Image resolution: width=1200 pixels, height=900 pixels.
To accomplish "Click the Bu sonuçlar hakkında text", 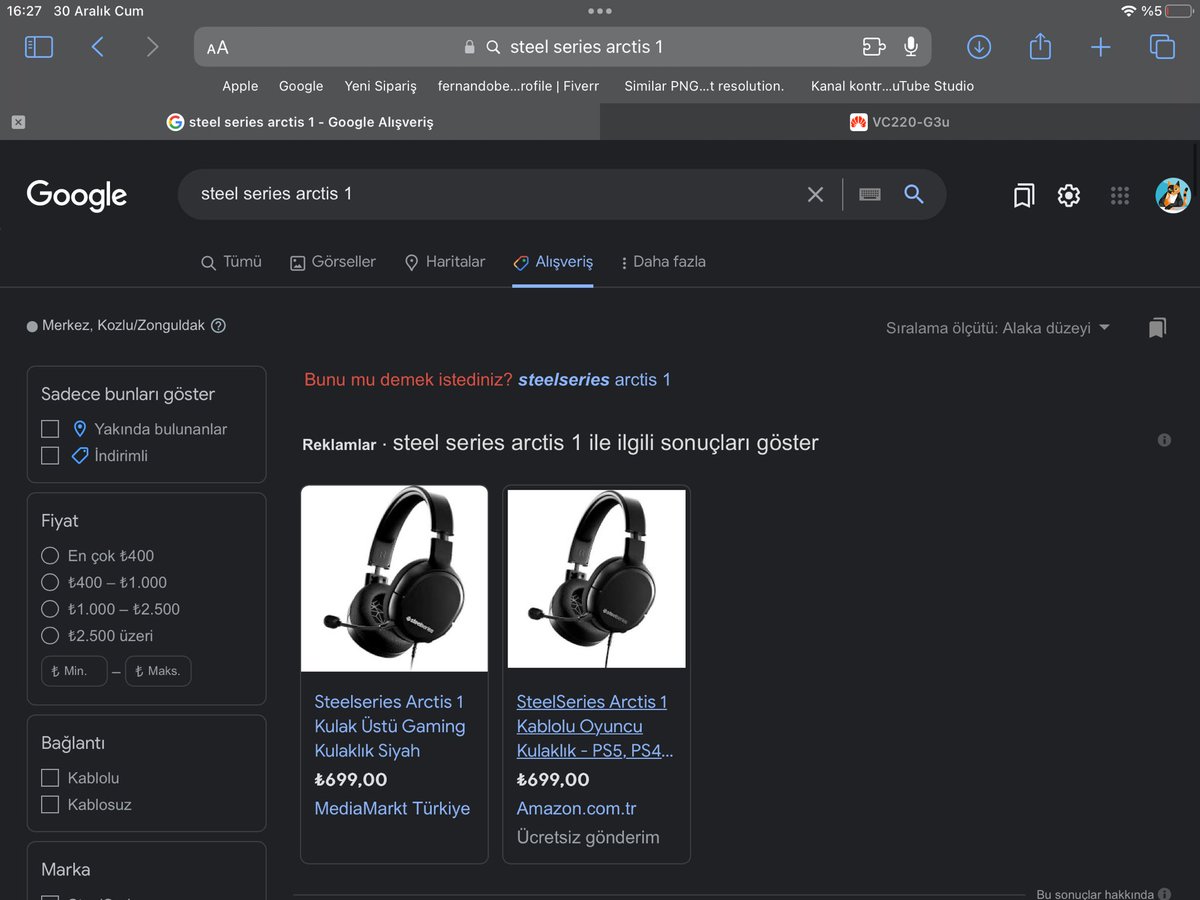I will coord(1095,895).
